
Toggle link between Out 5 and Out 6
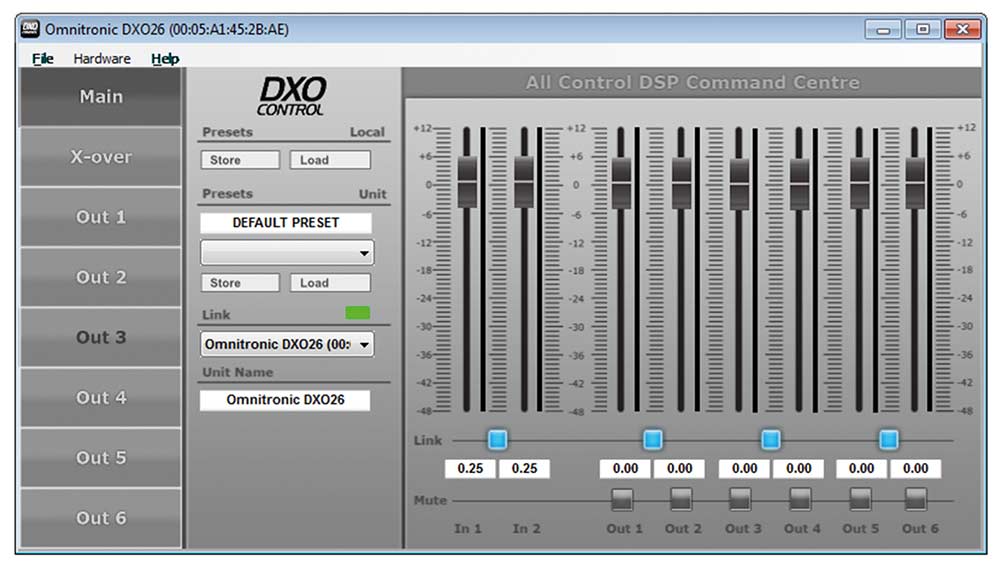pyautogui.click(x=888, y=440)
